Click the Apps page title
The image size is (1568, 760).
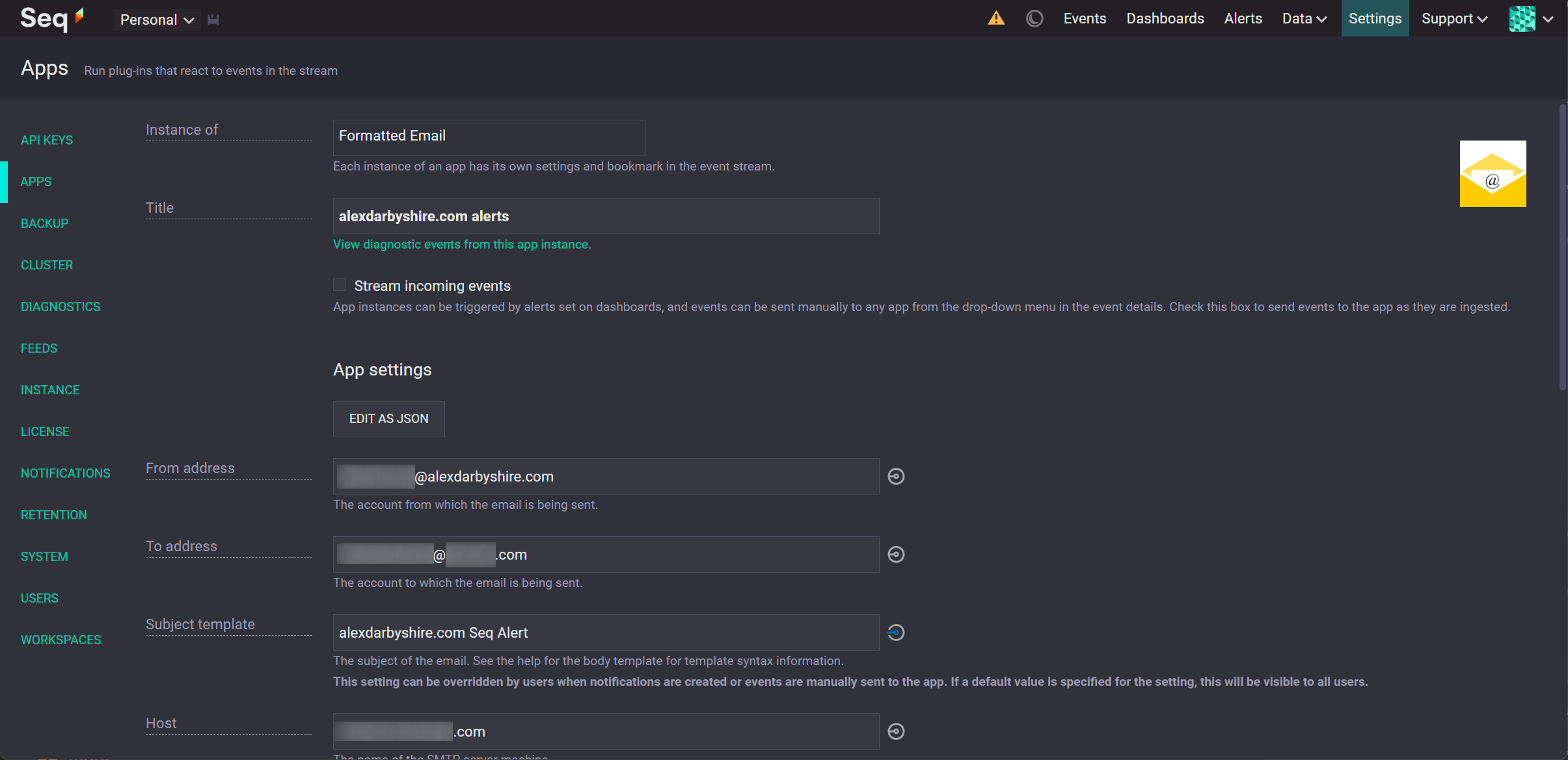pyautogui.click(x=44, y=68)
